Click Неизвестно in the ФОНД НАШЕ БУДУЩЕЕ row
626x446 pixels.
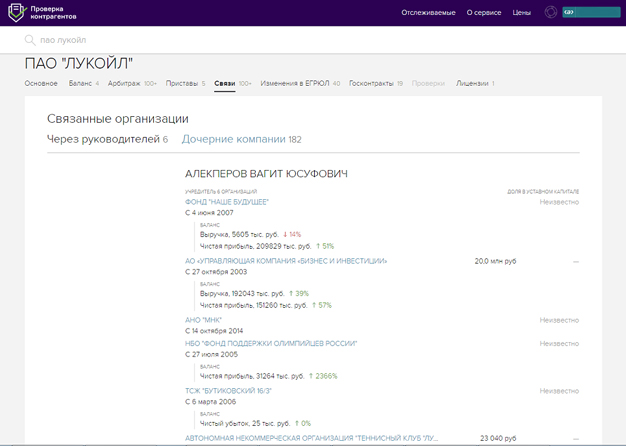click(x=559, y=202)
